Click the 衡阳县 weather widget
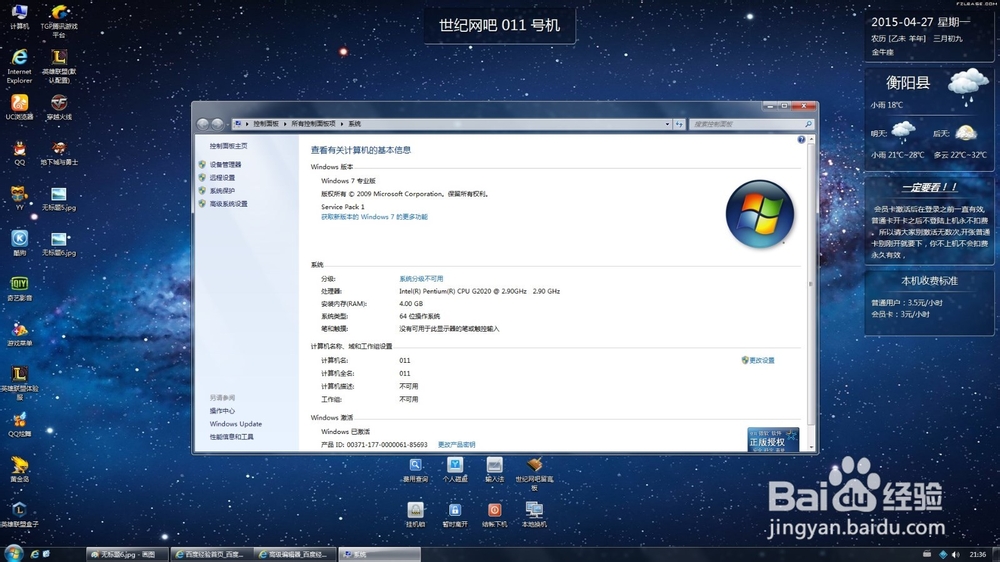 coord(929,118)
